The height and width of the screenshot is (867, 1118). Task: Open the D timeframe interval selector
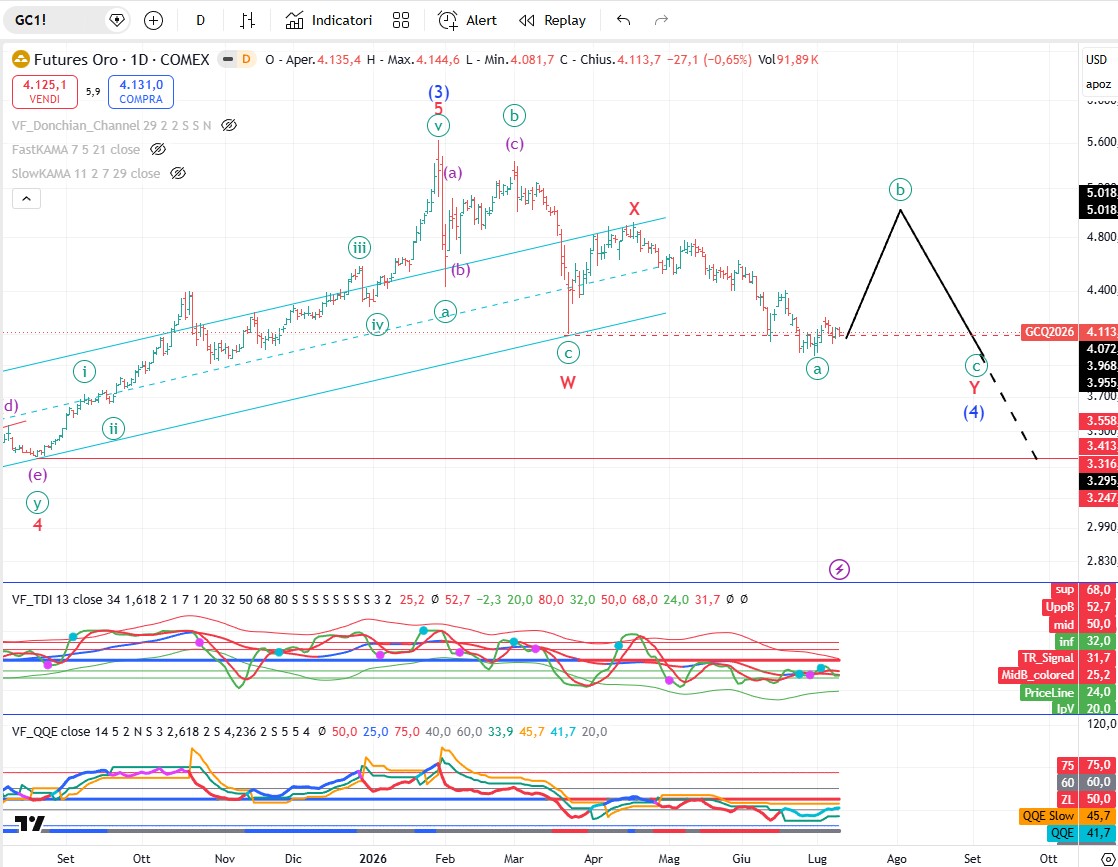tap(200, 21)
